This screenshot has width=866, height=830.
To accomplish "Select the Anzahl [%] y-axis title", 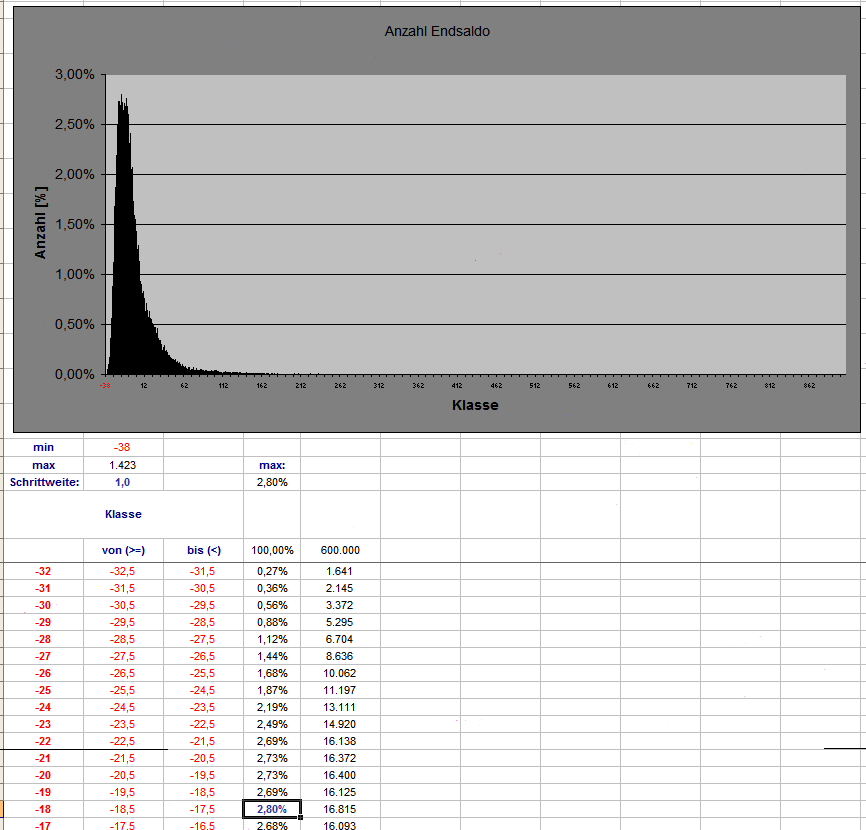I will 41,223.
